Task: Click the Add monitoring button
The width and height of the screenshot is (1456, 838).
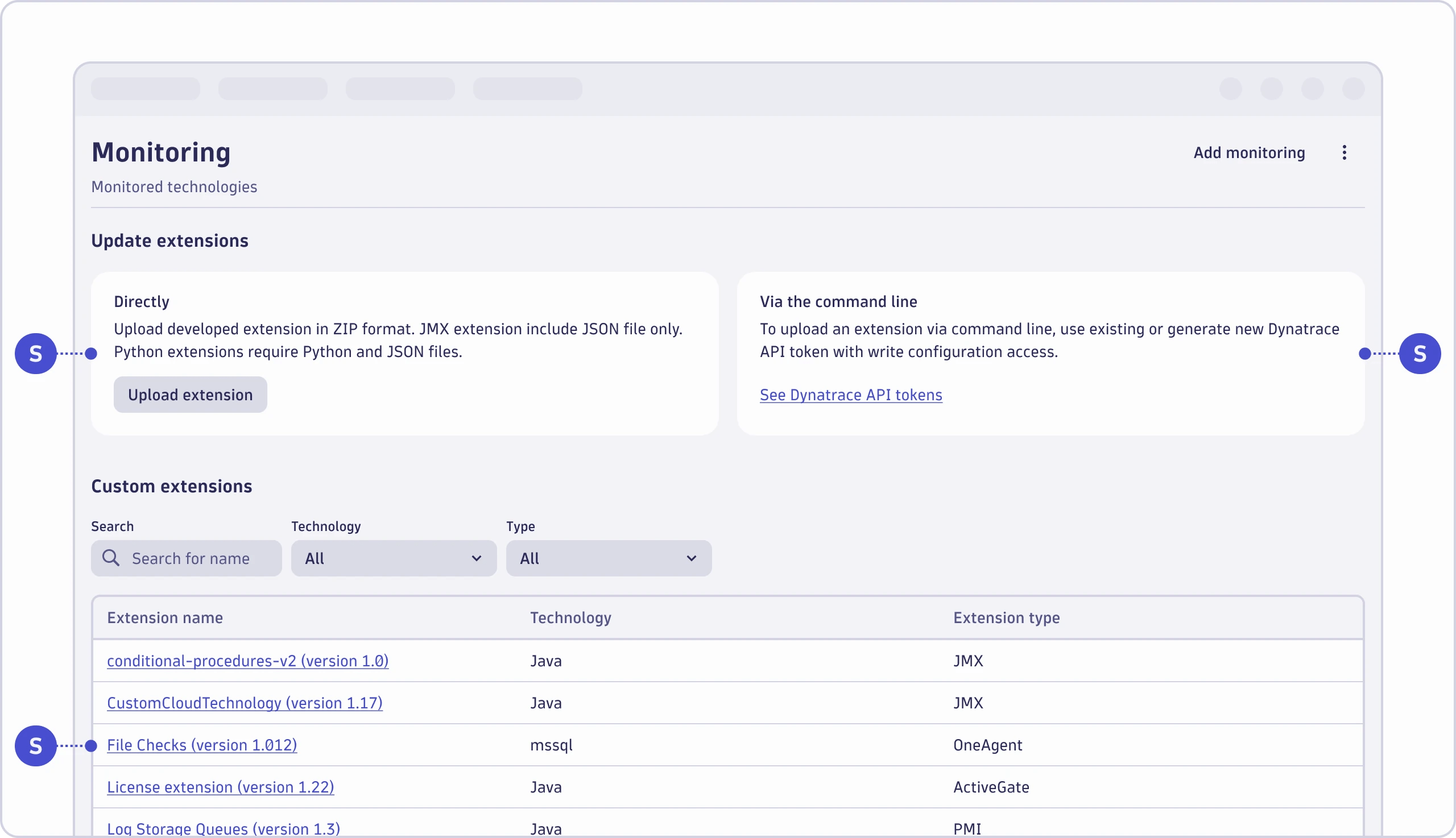Action: pos(1250,152)
